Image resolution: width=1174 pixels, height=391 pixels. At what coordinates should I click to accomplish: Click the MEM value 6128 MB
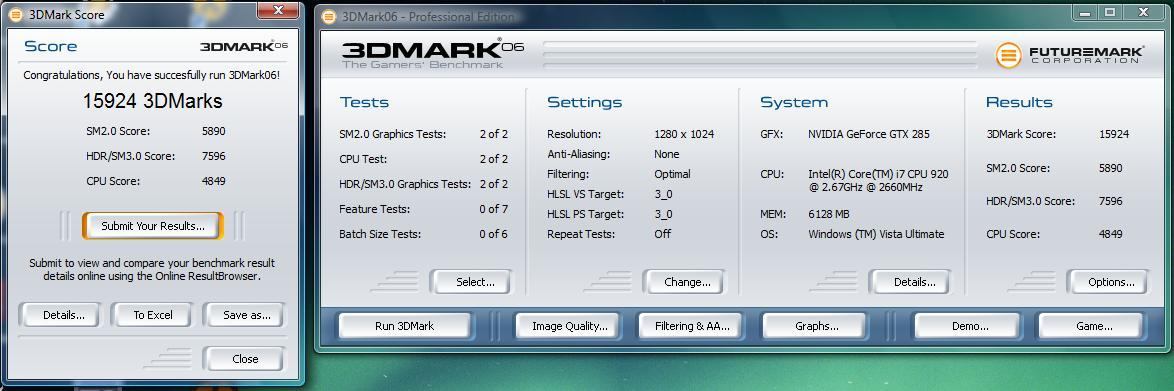tap(829, 214)
